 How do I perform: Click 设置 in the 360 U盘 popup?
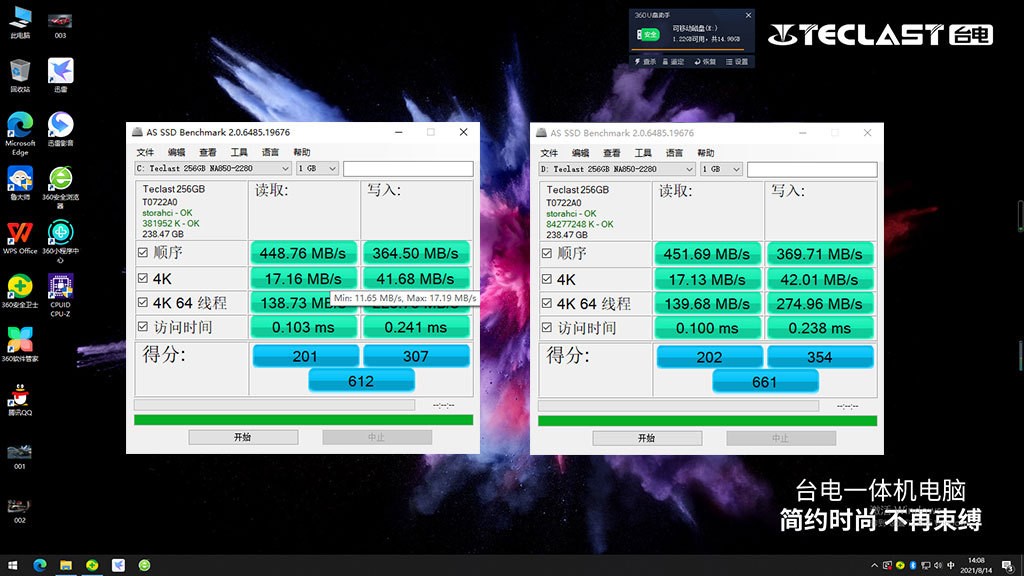pyautogui.click(x=737, y=62)
